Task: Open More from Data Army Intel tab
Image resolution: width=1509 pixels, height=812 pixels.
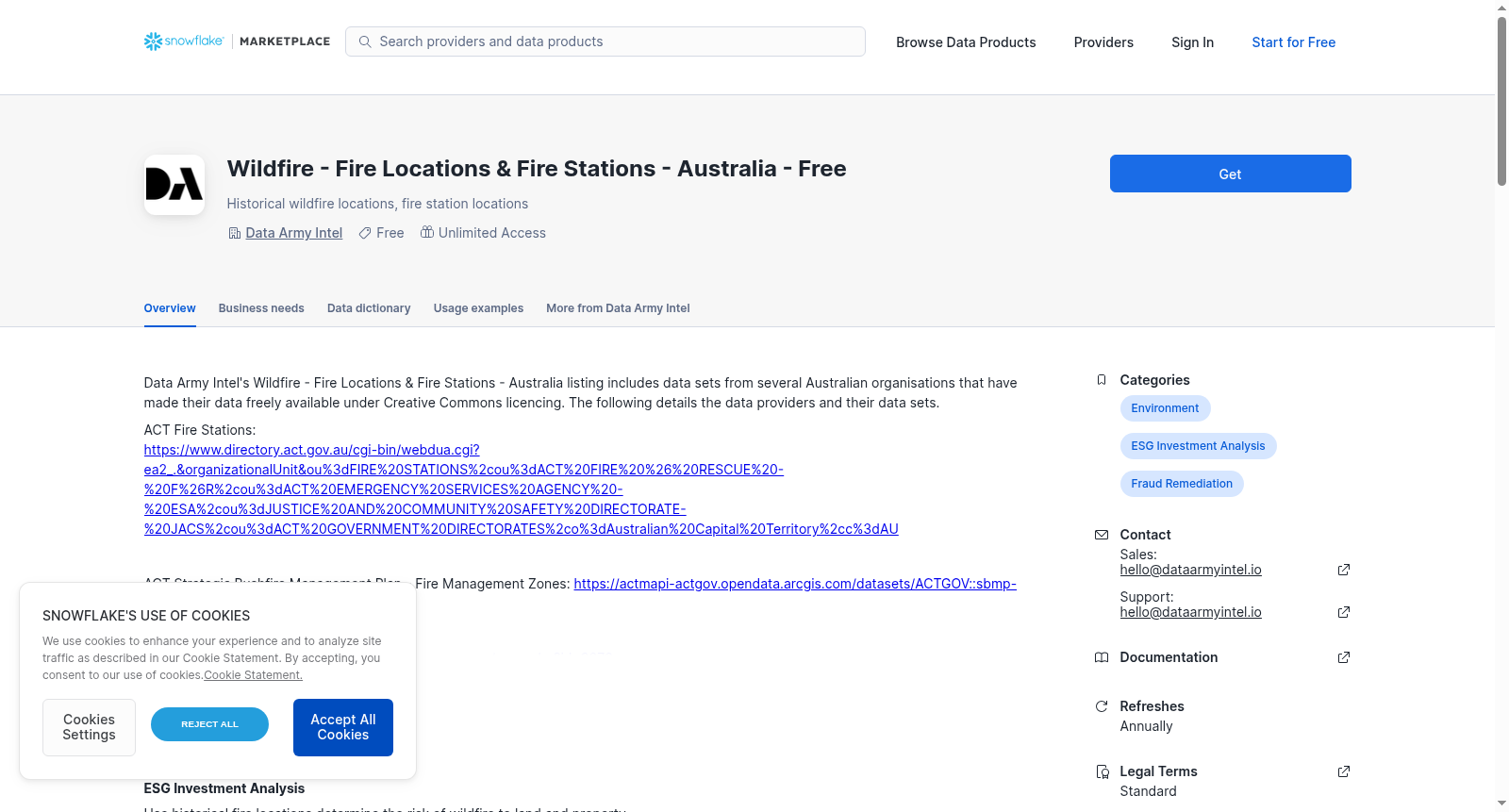Action: click(618, 308)
